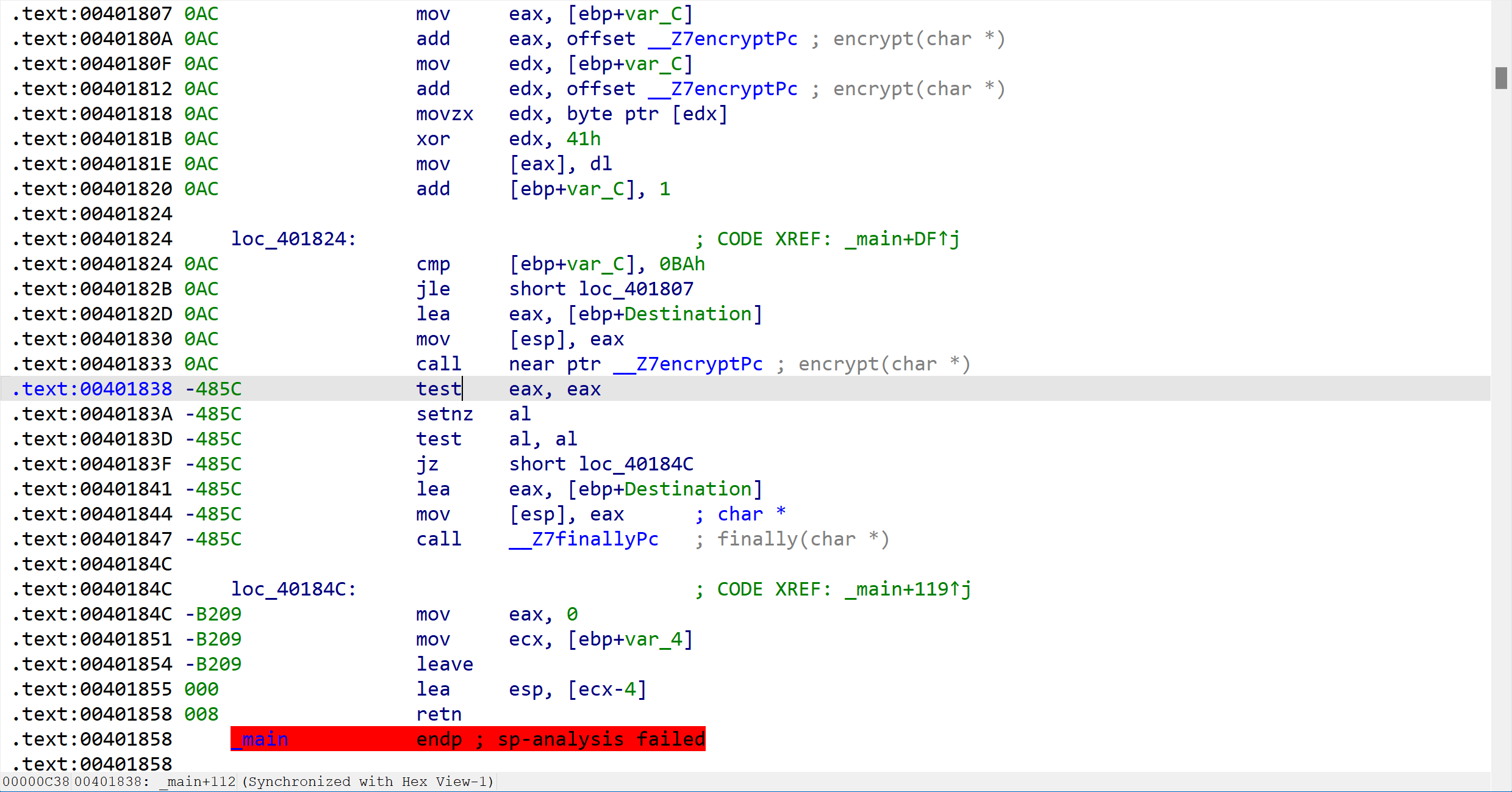Click var_4 operand in mov ecx
Viewport: 1512px width, 792px height.
tap(653, 639)
